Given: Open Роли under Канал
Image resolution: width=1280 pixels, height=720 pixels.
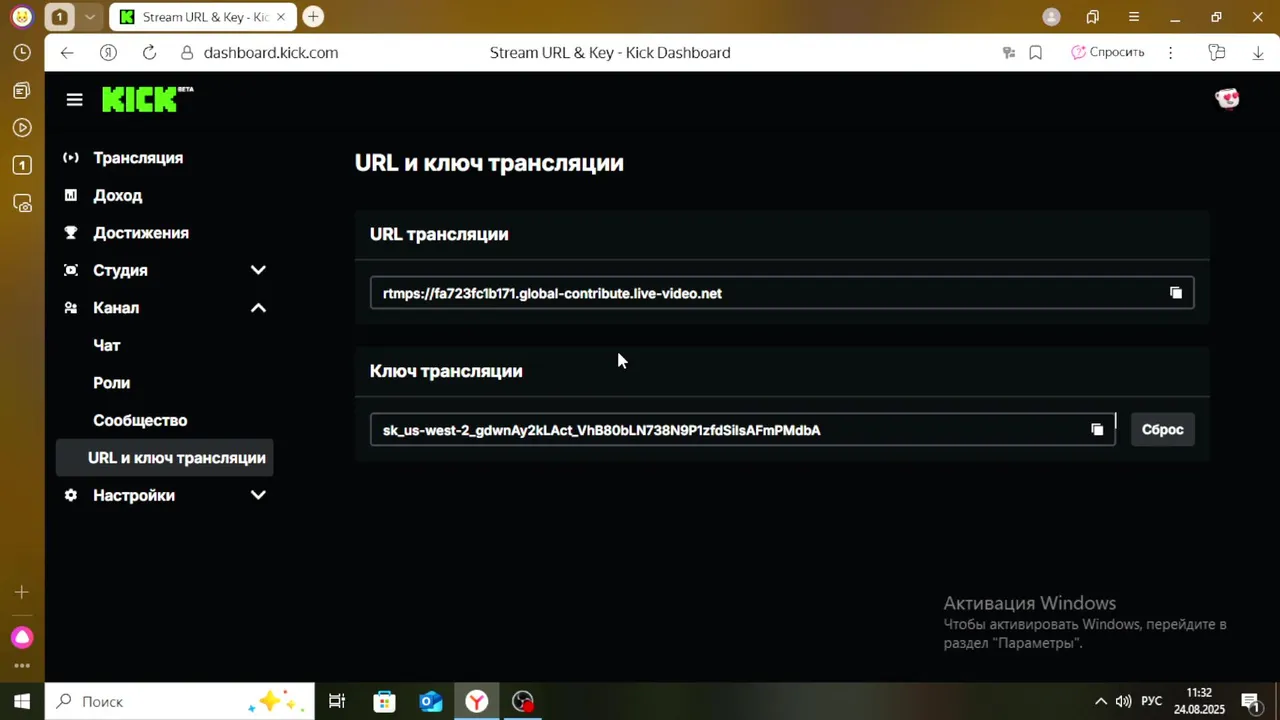Looking at the screenshot, I should (112, 383).
